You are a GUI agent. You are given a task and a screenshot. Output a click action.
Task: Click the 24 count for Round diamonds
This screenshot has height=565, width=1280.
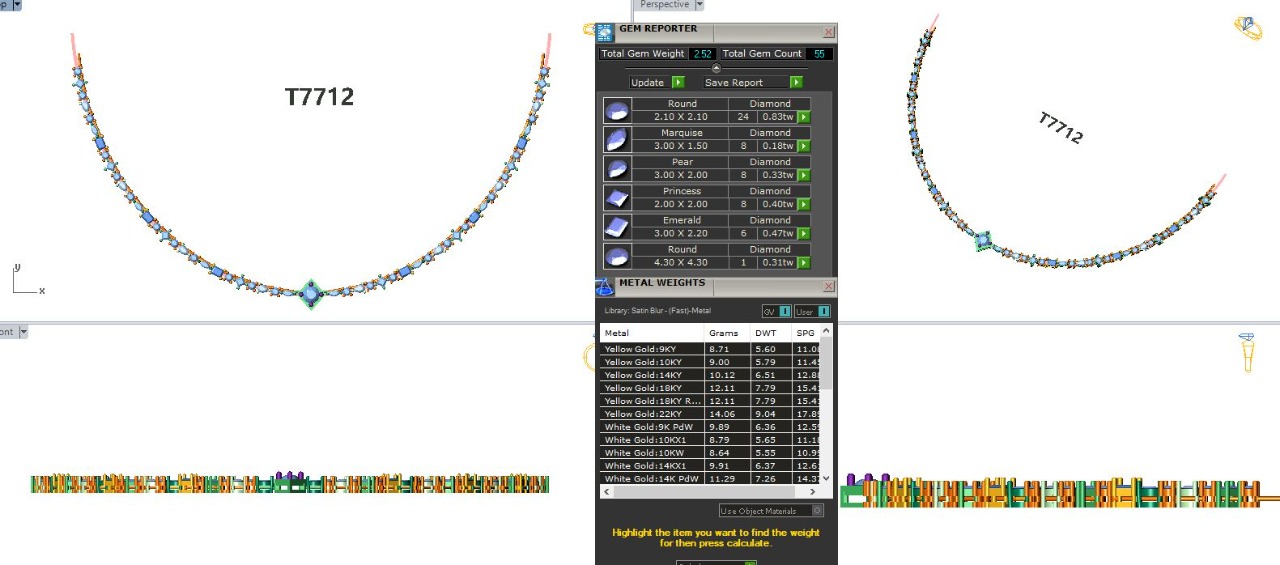point(743,117)
